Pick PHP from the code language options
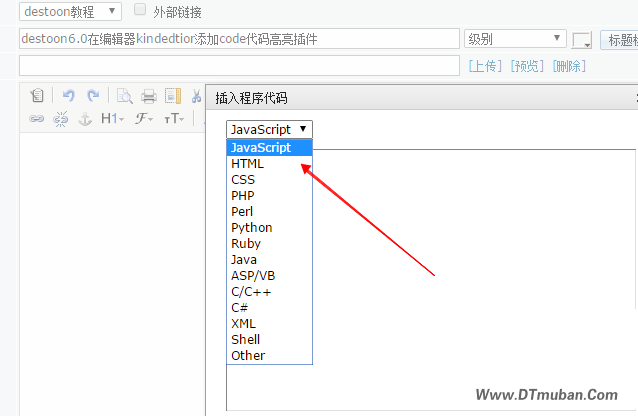Viewport: 638px width, 416px height. (x=243, y=196)
